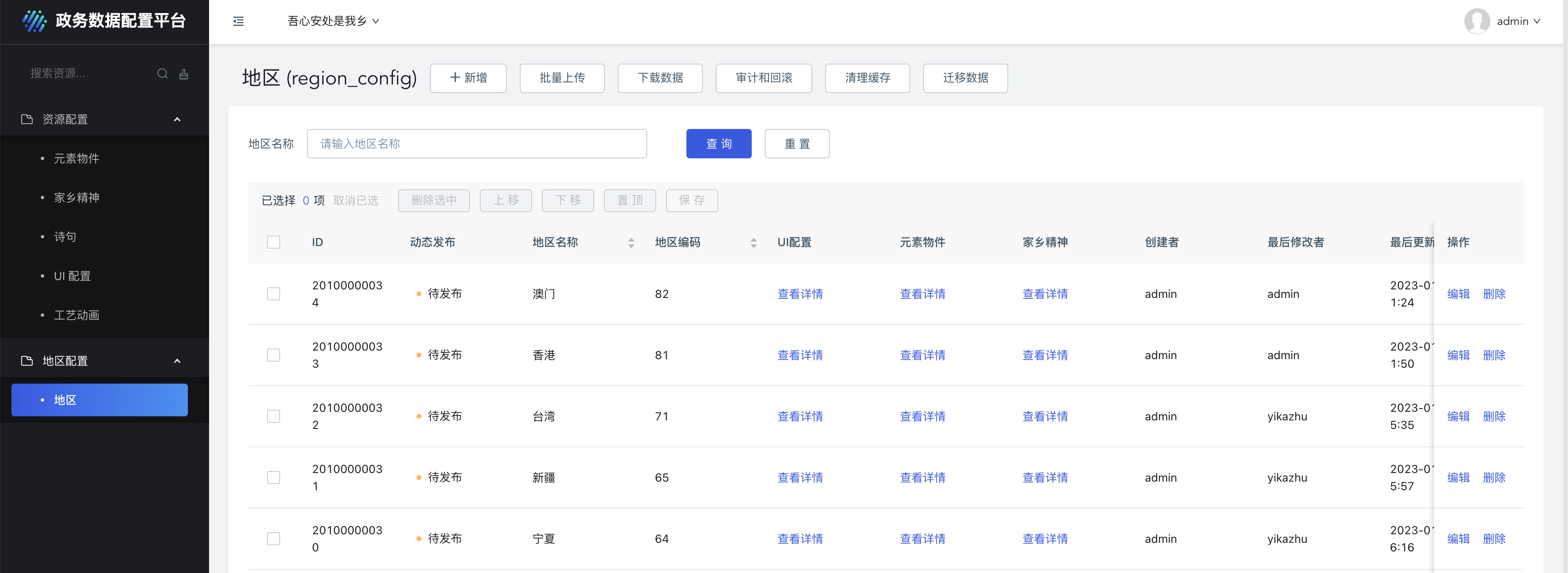The height and width of the screenshot is (573, 1568).
Task: Click the 删除选中 button
Action: click(434, 201)
